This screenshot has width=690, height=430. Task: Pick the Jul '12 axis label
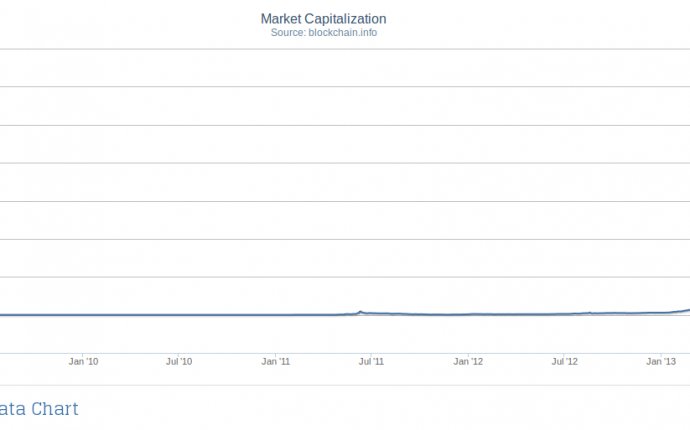(565, 361)
